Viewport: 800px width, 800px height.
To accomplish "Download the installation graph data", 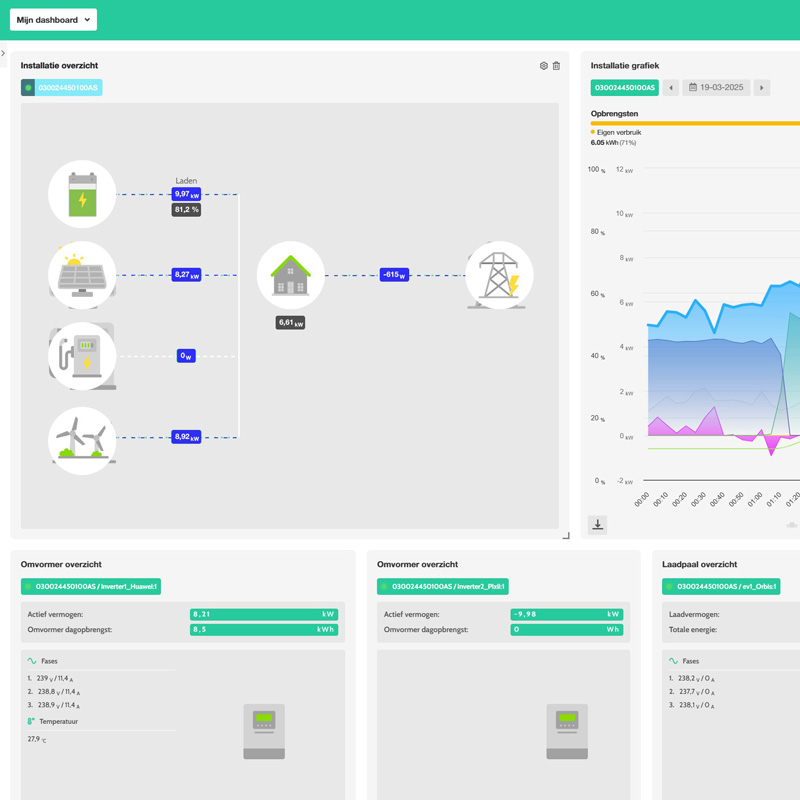I will 597,524.
